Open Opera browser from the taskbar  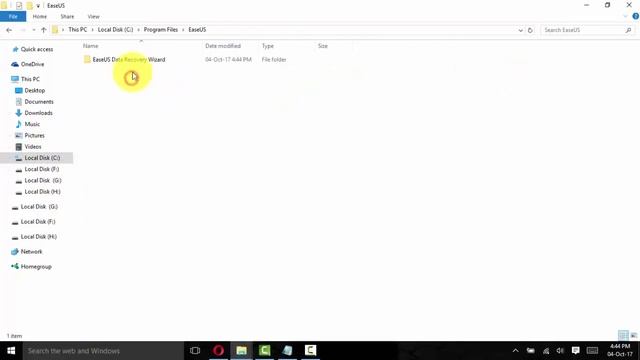point(218,351)
